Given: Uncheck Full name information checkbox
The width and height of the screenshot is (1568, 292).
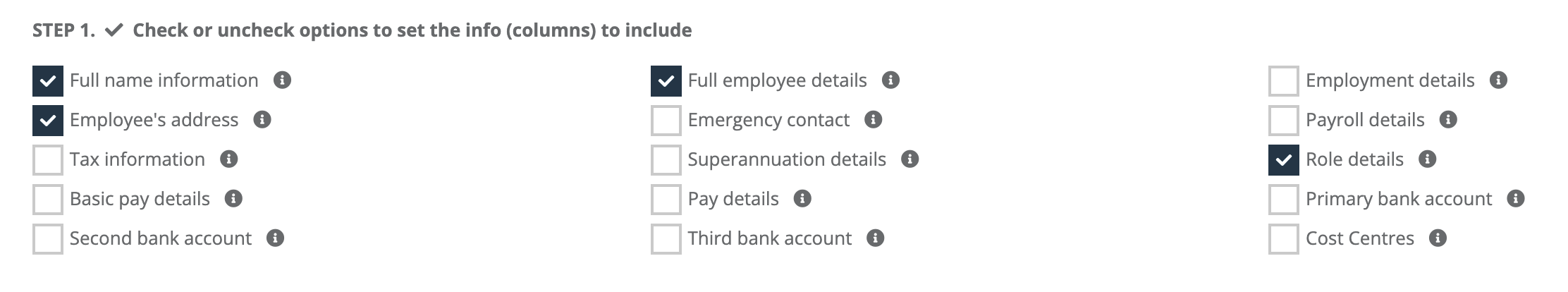Looking at the screenshot, I should pyautogui.click(x=48, y=81).
